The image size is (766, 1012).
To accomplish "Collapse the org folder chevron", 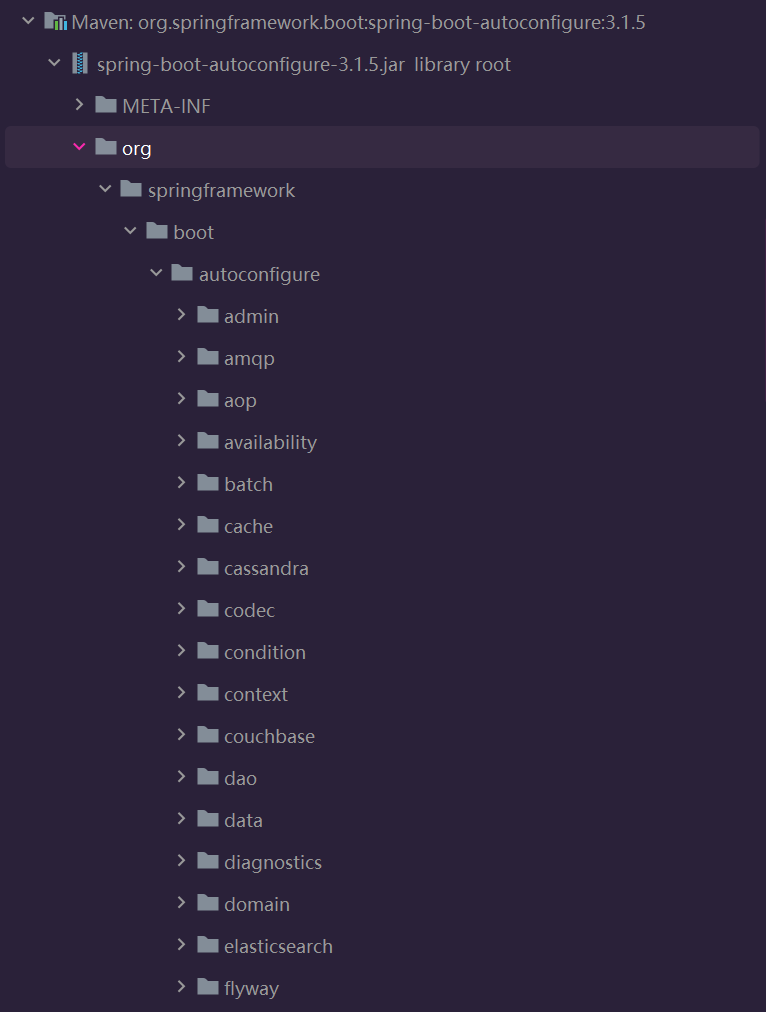I will [x=79, y=147].
